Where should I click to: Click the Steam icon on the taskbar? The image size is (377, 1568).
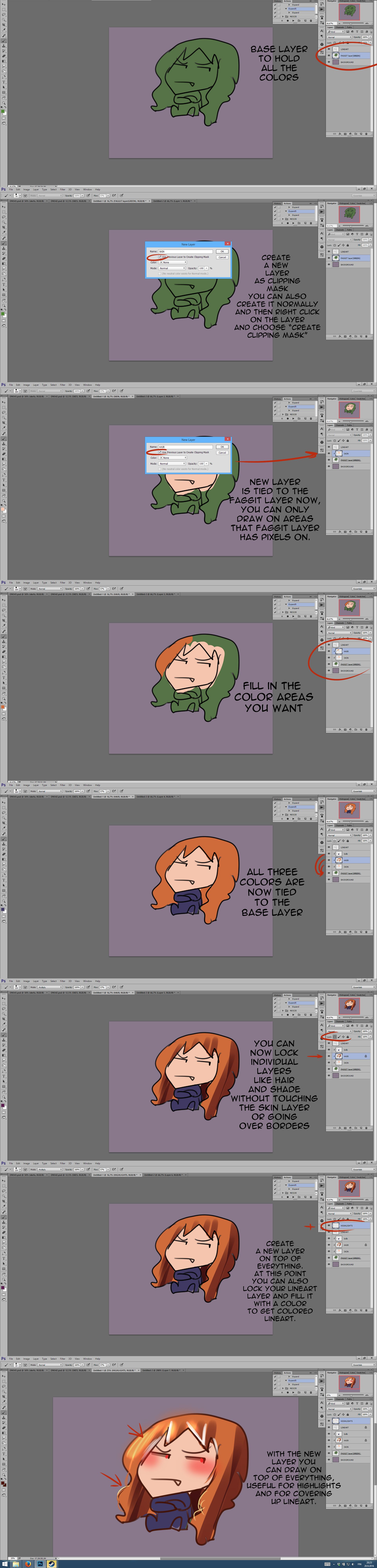coord(51,1564)
